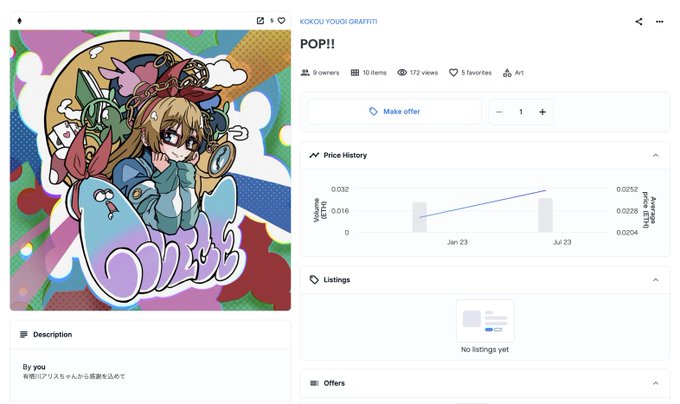This screenshot has height=404, width=680.
Task: Favorite the item with heart icon
Action: tap(281, 20)
